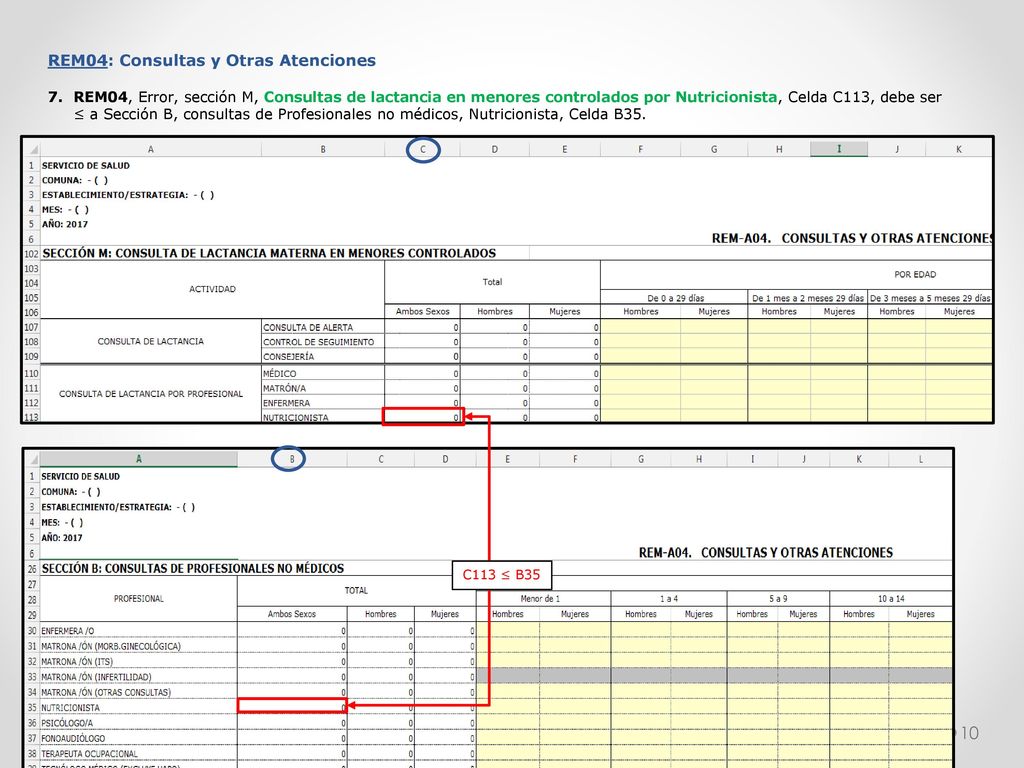The height and width of the screenshot is (768, 1024).
Task: Click the 'REM-A04. CONSULTAS Y OTRAS ATENCIONES' title in Sección B sheet
Action: click(x=765, y=552)
